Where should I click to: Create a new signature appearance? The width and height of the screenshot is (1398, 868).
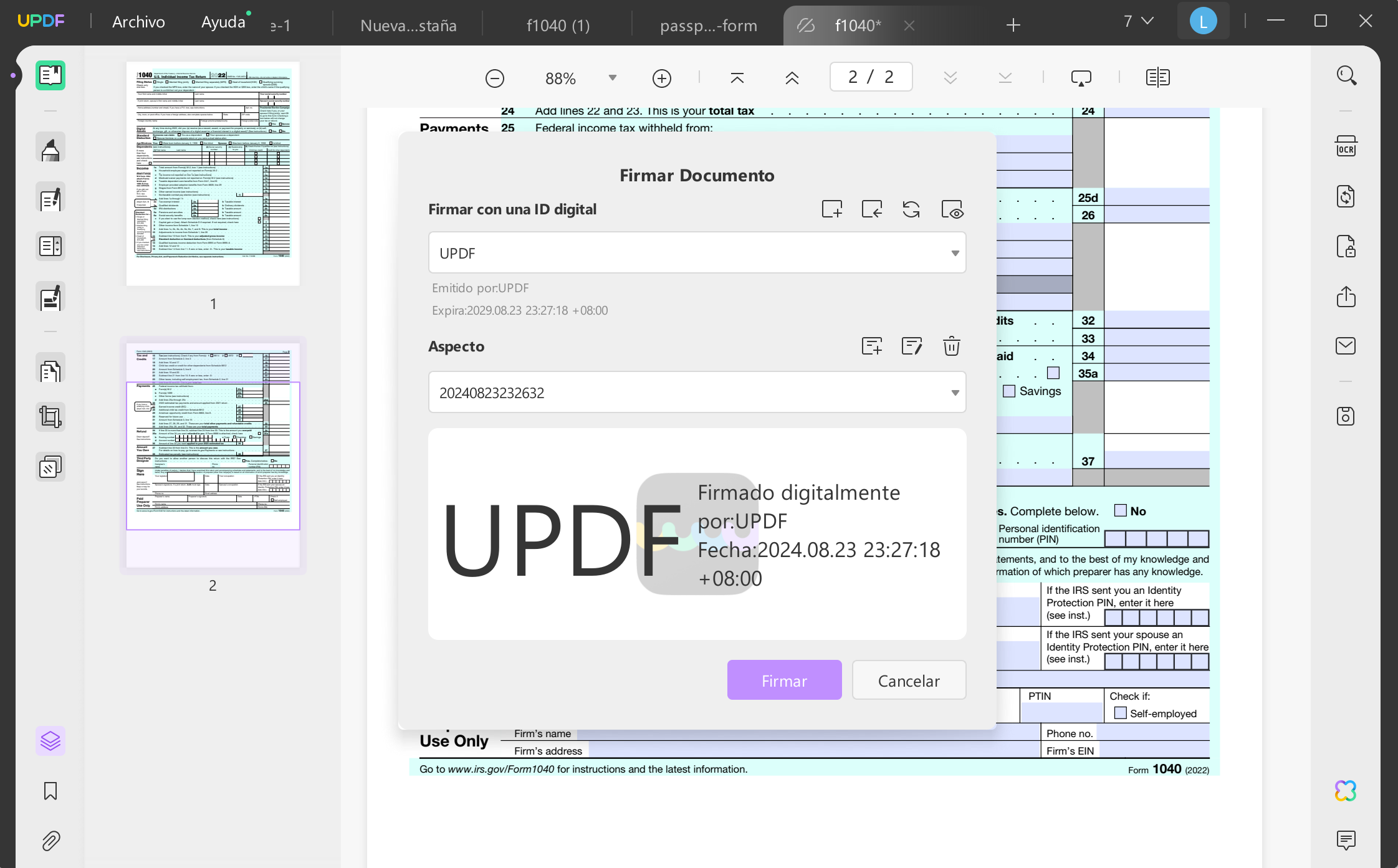tap(872, 346)
